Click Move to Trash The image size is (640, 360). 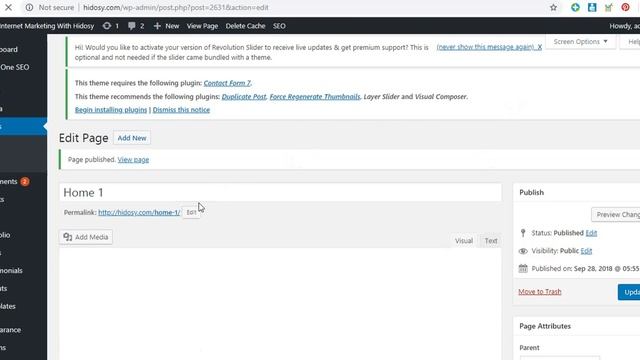540,292
